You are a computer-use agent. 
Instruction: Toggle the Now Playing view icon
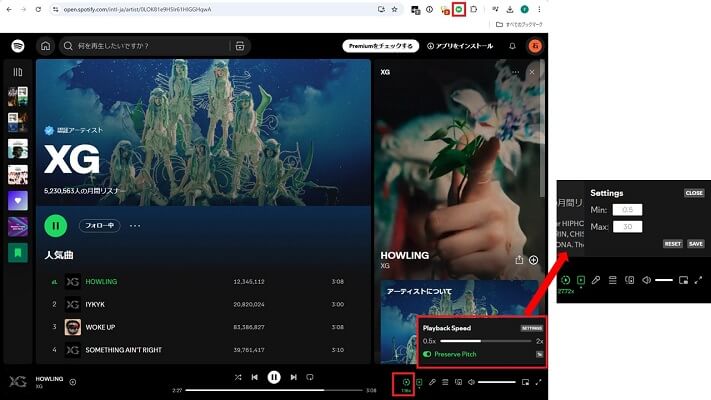coord(419,382)
